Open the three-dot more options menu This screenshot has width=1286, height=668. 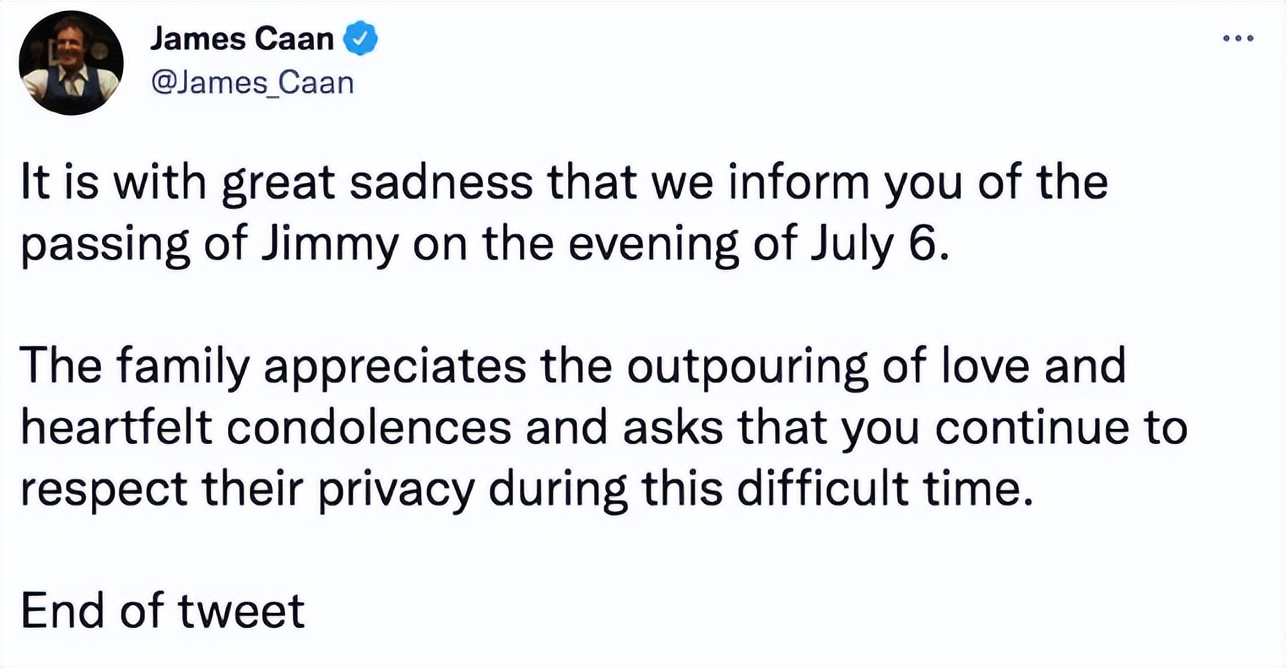(1237, 39)
